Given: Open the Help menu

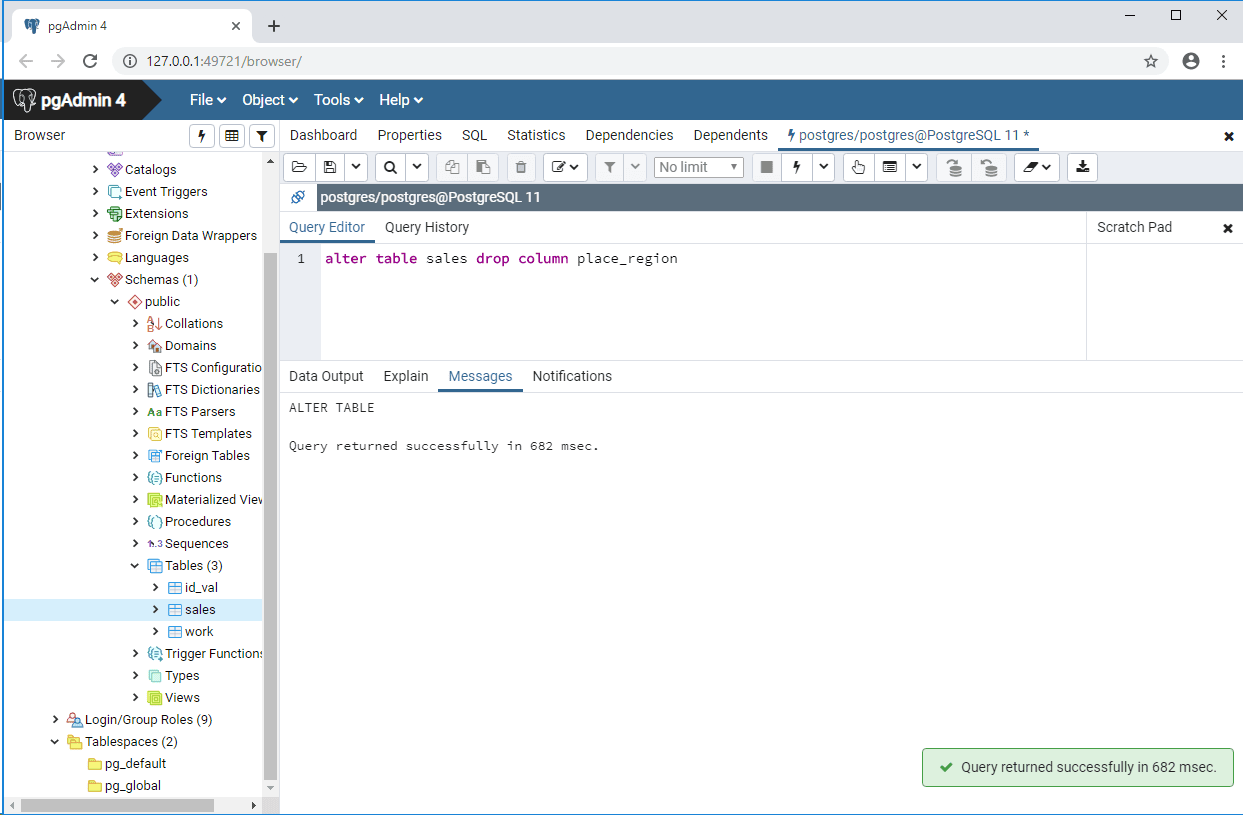Looking at the screenshot, I should tap(401, 100).
